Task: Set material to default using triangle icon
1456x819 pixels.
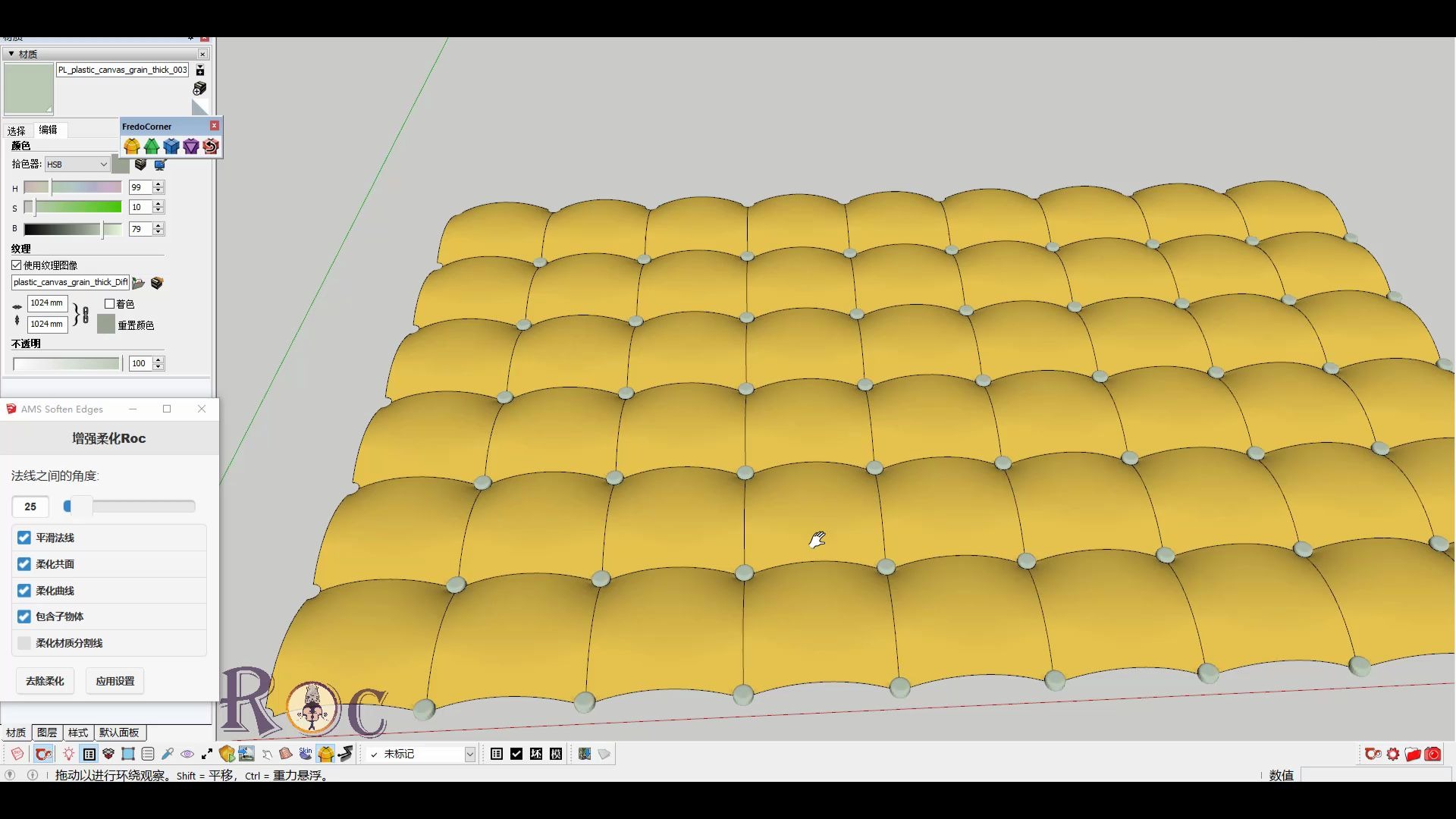Action: tap(199, 107)
